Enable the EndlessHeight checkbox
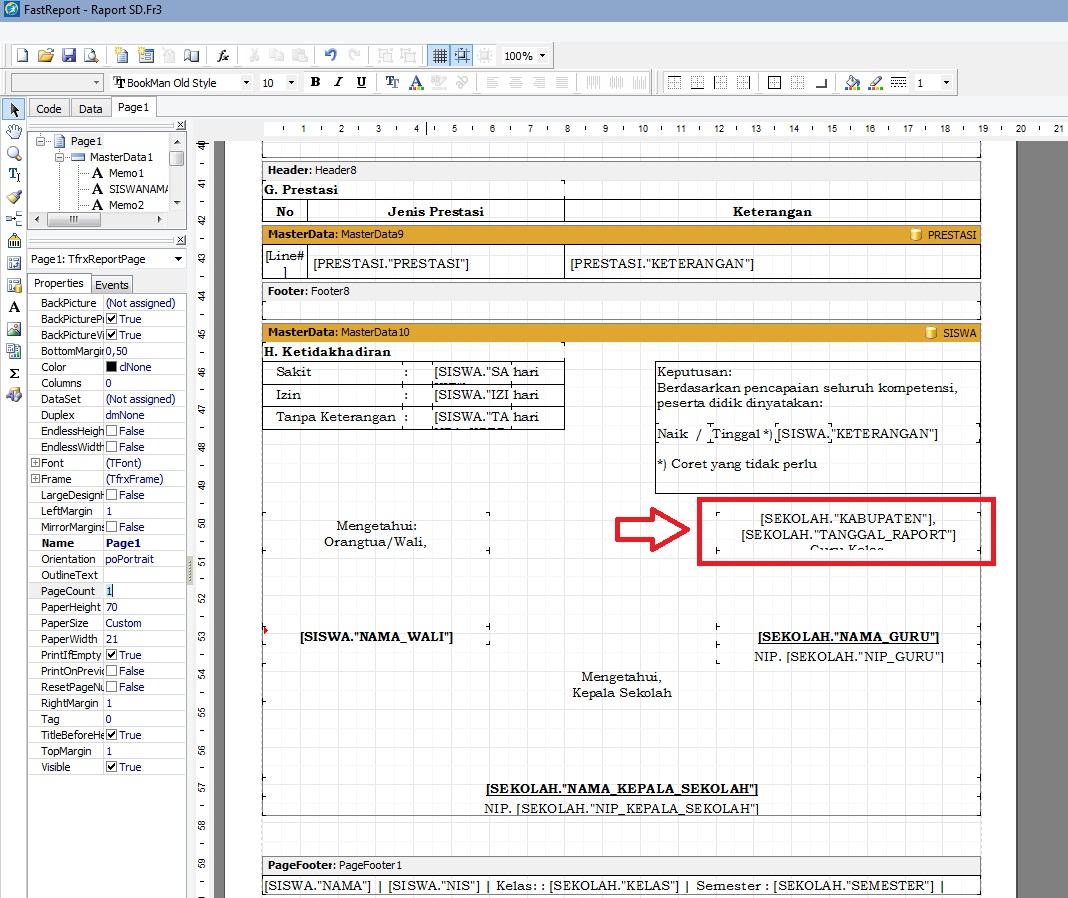This screenshot has width=1068, height=898. [112, 431]
